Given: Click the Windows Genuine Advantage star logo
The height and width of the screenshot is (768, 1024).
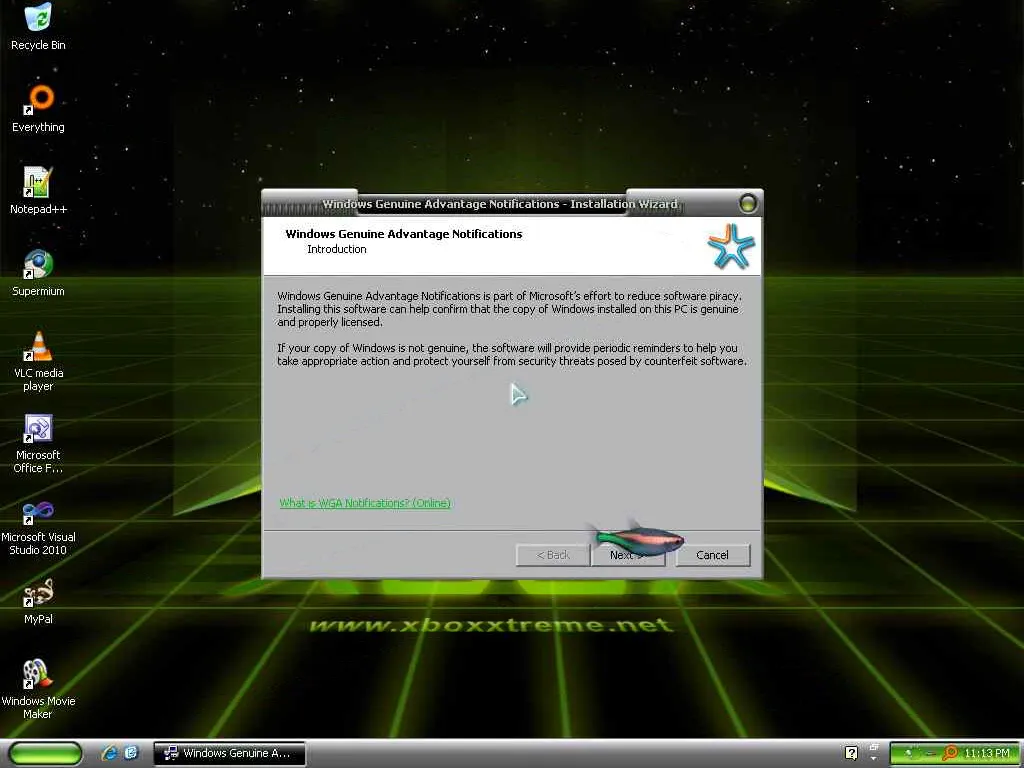Looking at the screenshot, I should point(731,246).
